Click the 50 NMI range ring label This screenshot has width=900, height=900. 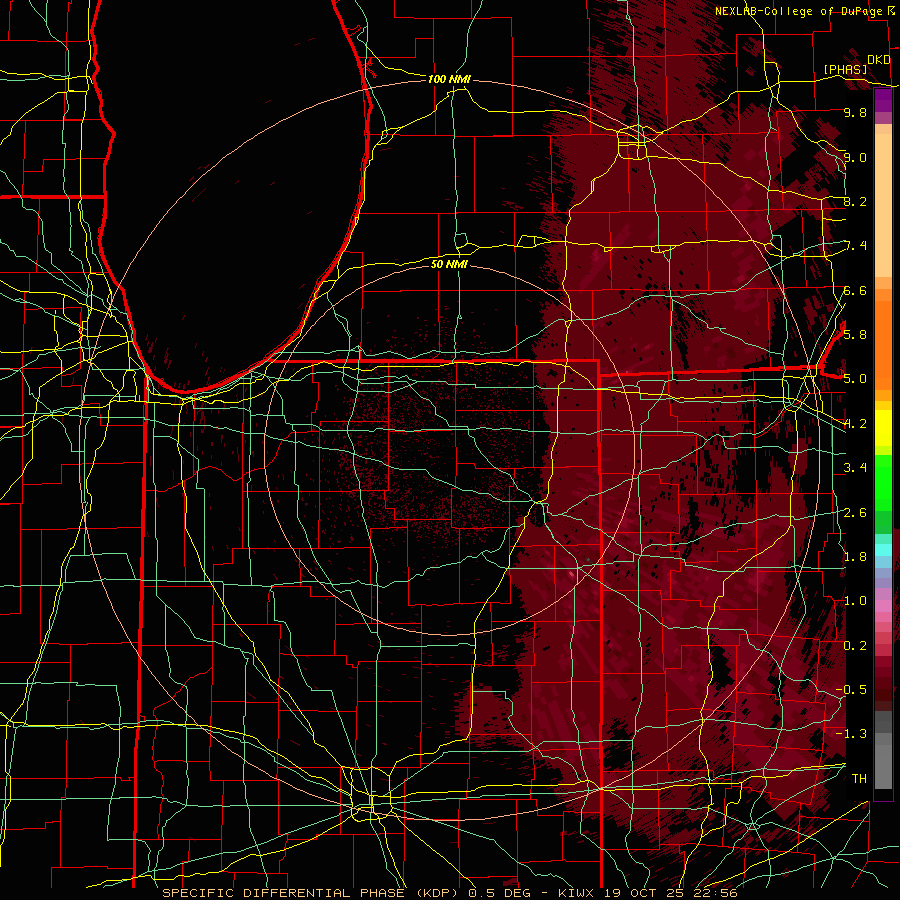pos(449,264)
